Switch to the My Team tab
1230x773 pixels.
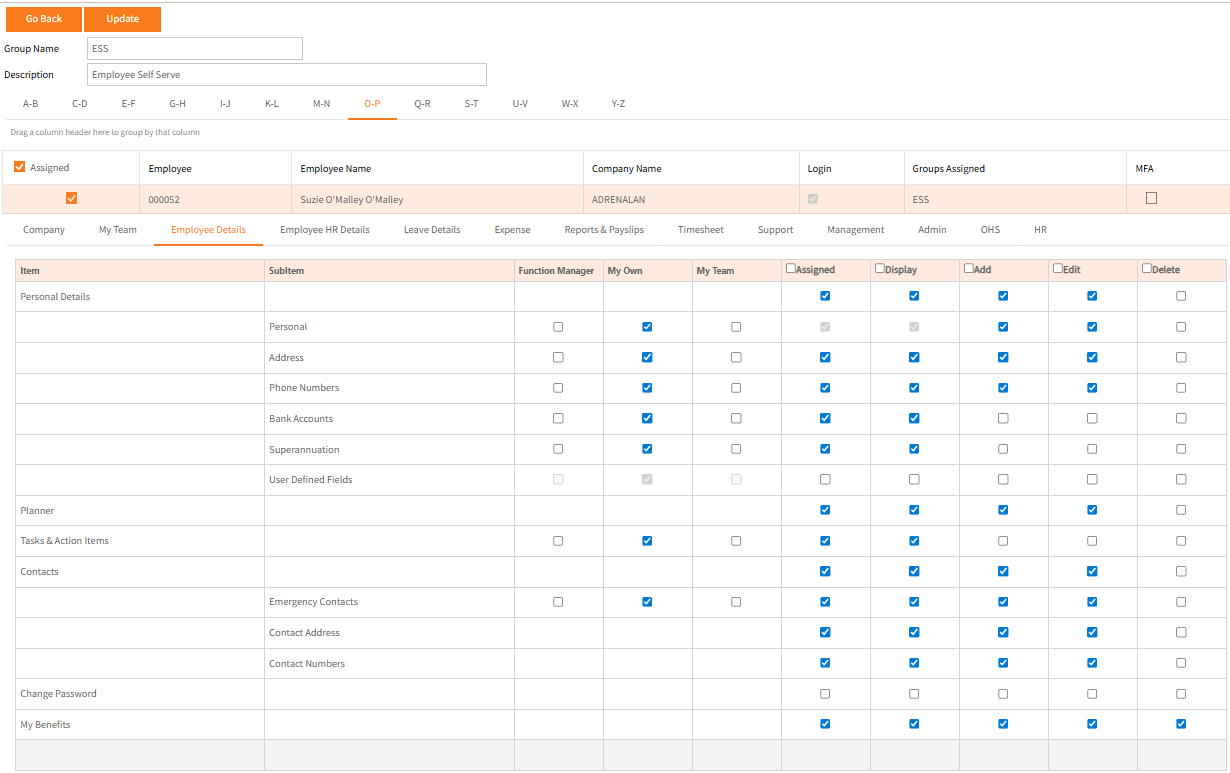pyautogui.click(x=118, y=230)
